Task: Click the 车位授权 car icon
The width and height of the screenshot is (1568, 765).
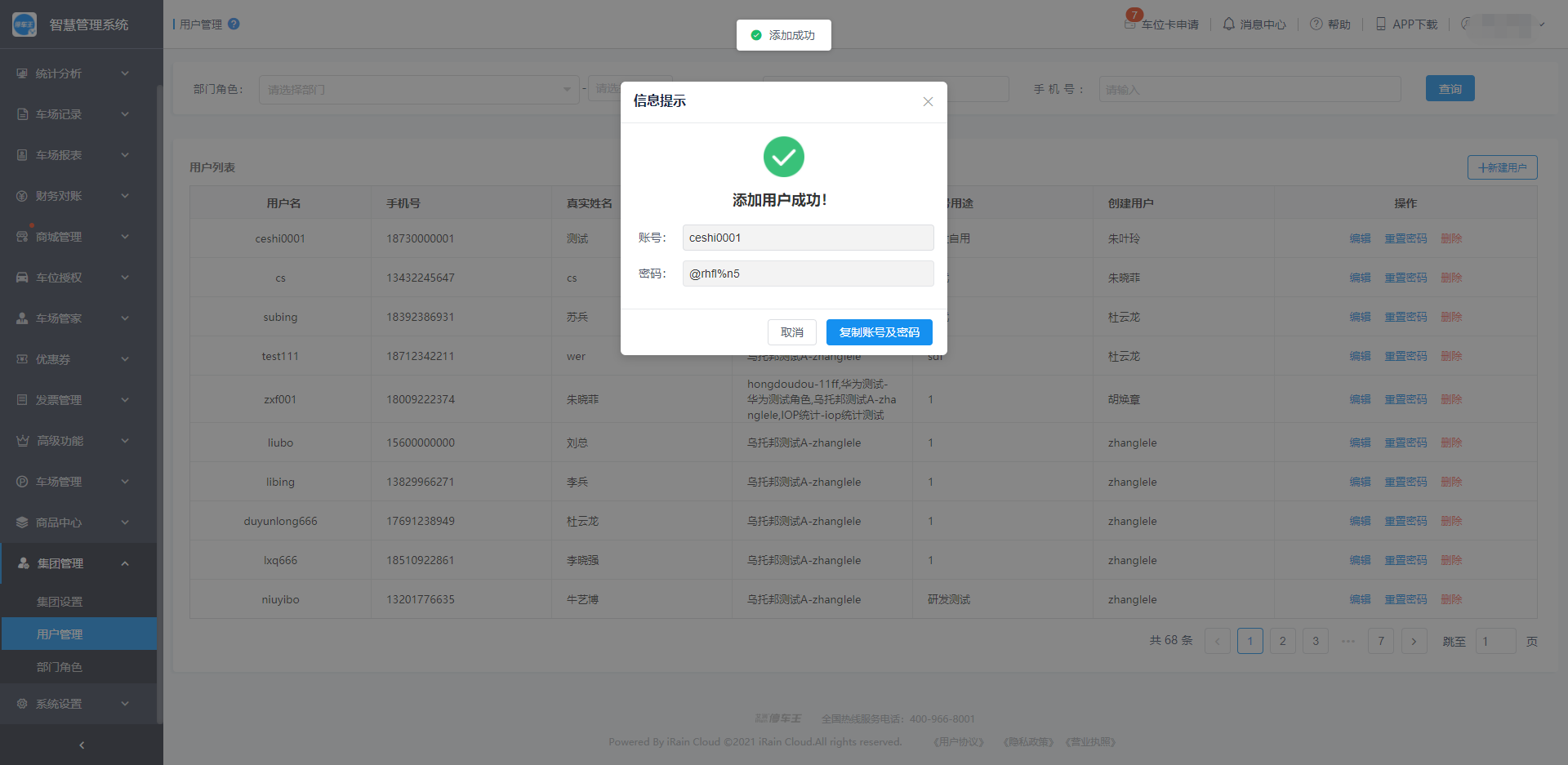Action: [x=22, y=278]
